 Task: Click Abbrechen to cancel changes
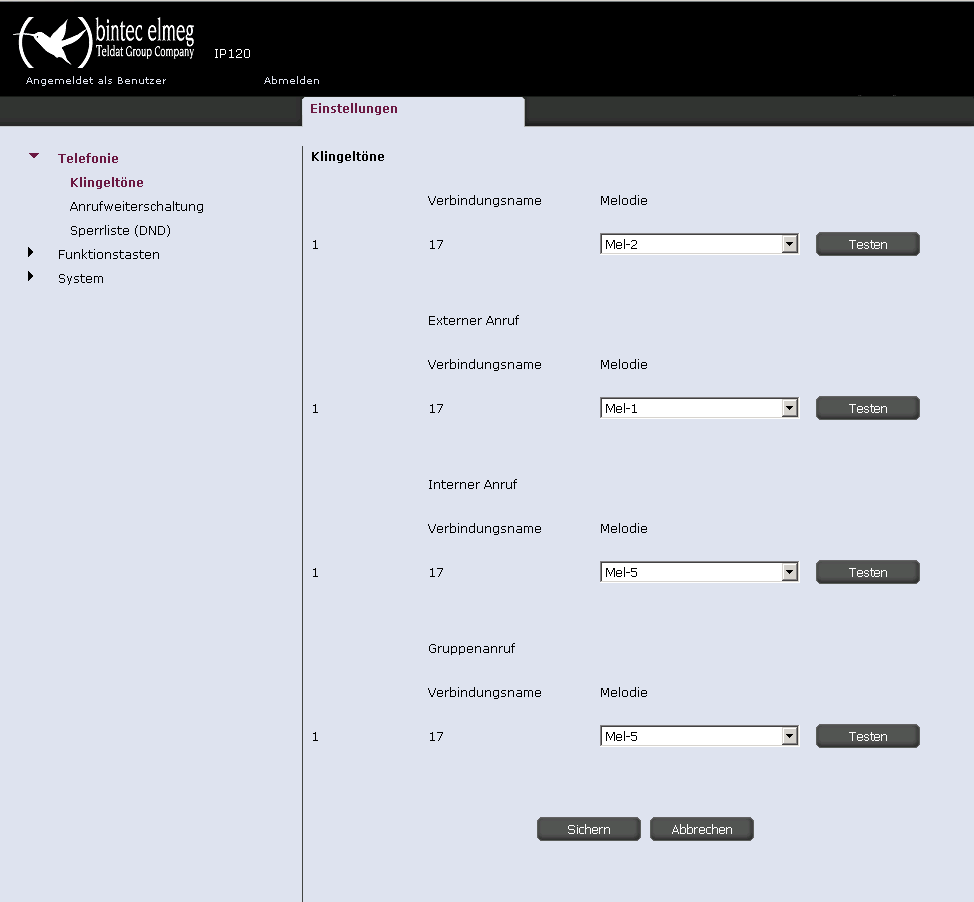pyautogui.click(x=701, y=829)
